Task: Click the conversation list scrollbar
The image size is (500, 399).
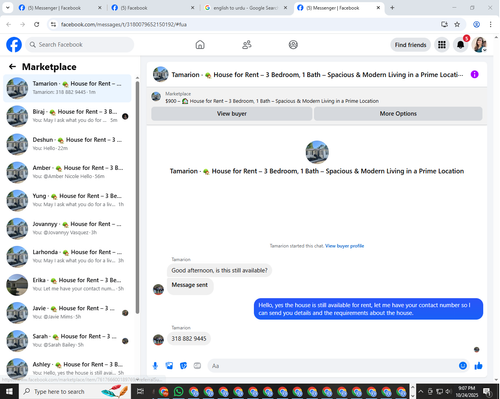Action: click(137, 197)
